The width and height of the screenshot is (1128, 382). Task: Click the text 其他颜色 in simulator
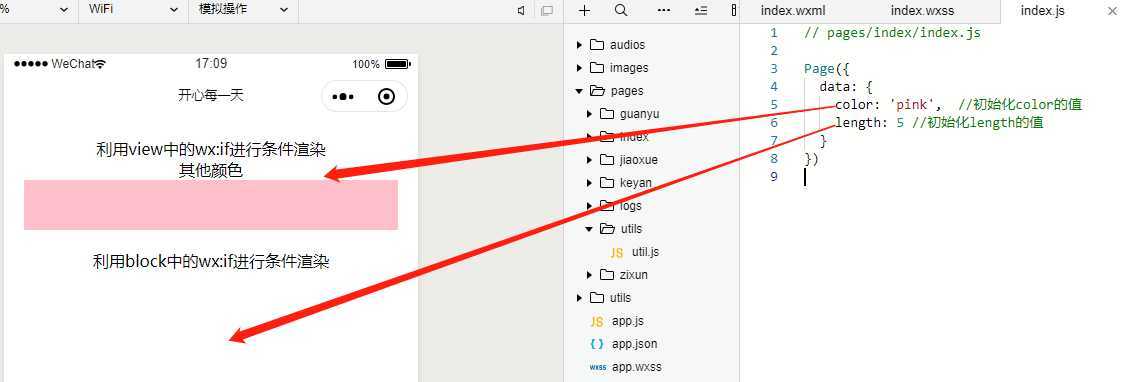tap(211, 171)
